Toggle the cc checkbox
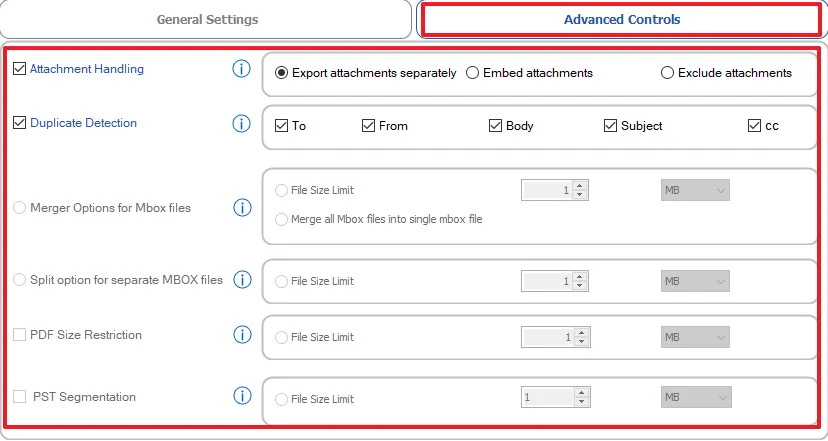The image size is (828, 441). [x=754, y=126]
